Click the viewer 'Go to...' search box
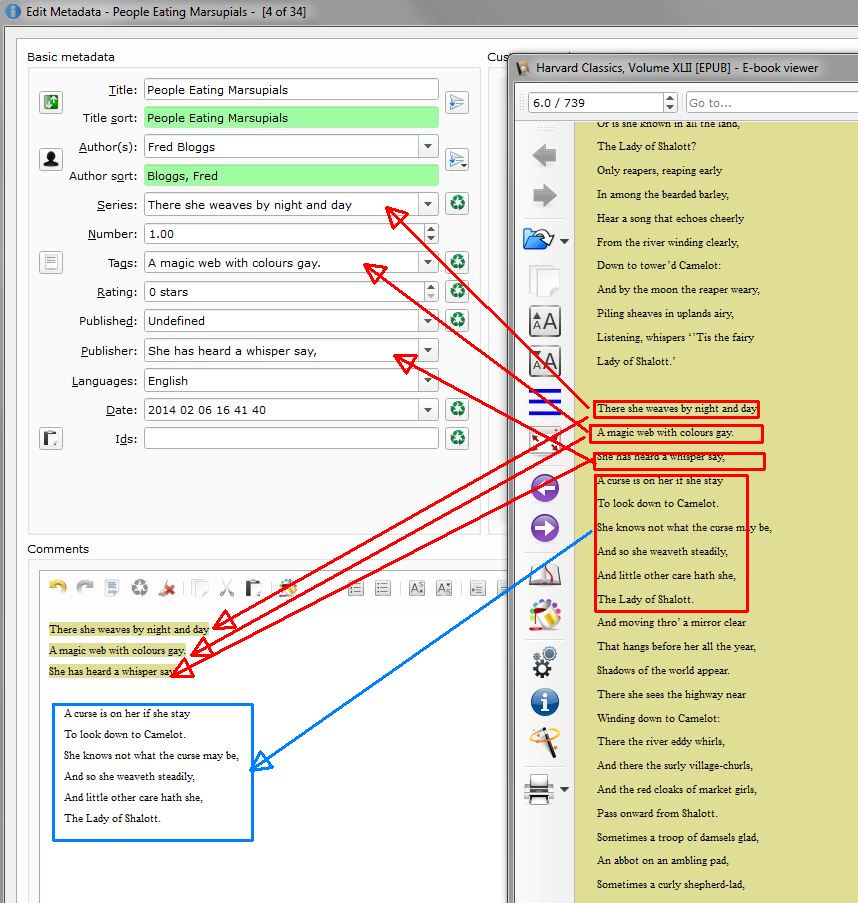 point(772,103)
